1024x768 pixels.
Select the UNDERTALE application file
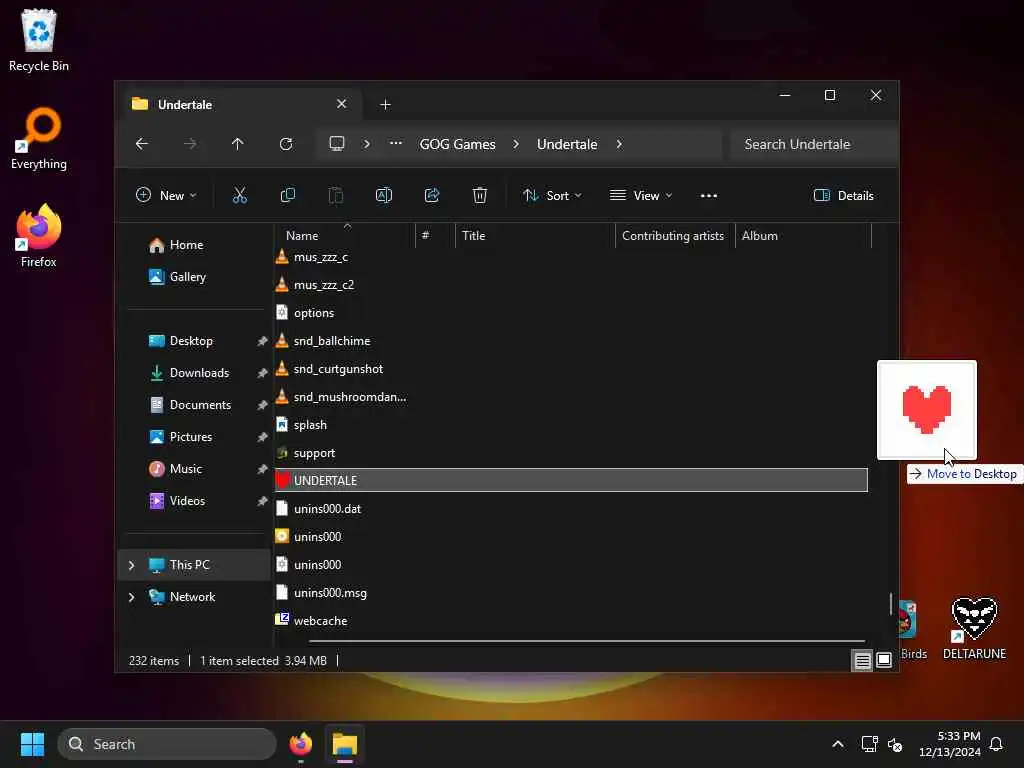(x=571, y=480)
